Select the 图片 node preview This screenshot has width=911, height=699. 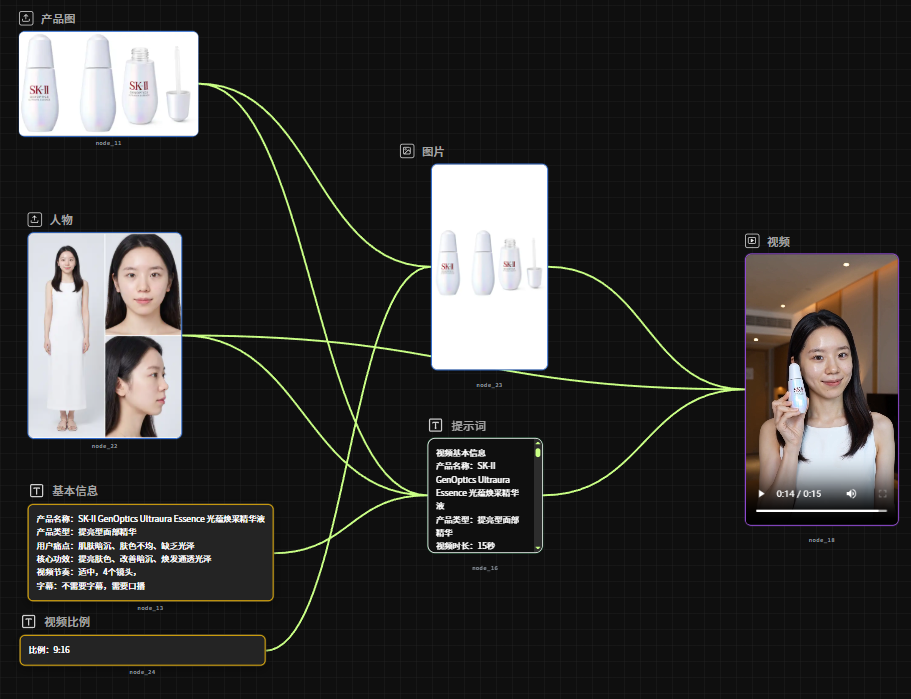[489, 267]
